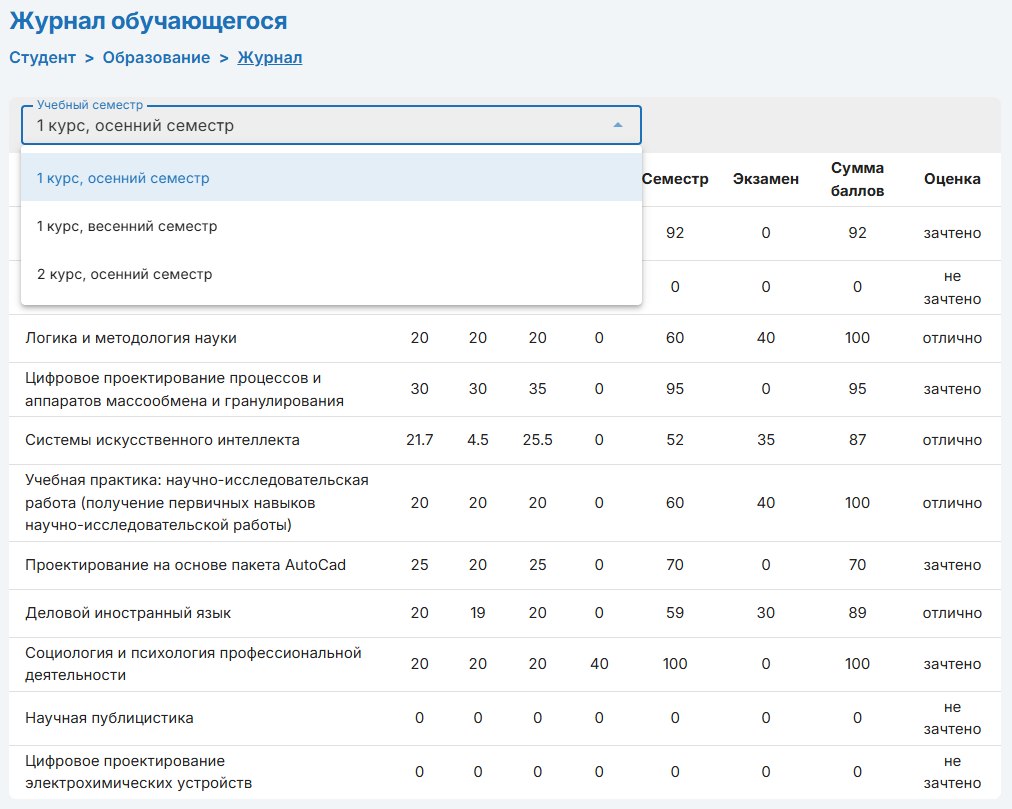Select '1 курс, весенний семестр' option
Screen dimensions: 1012x809
(127, 227)
